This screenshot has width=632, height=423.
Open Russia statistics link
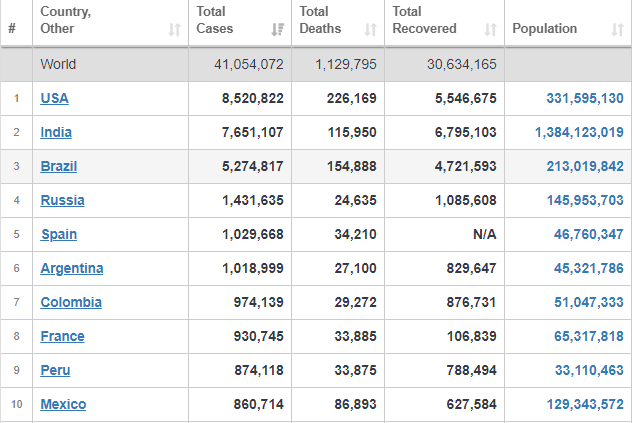62,200
